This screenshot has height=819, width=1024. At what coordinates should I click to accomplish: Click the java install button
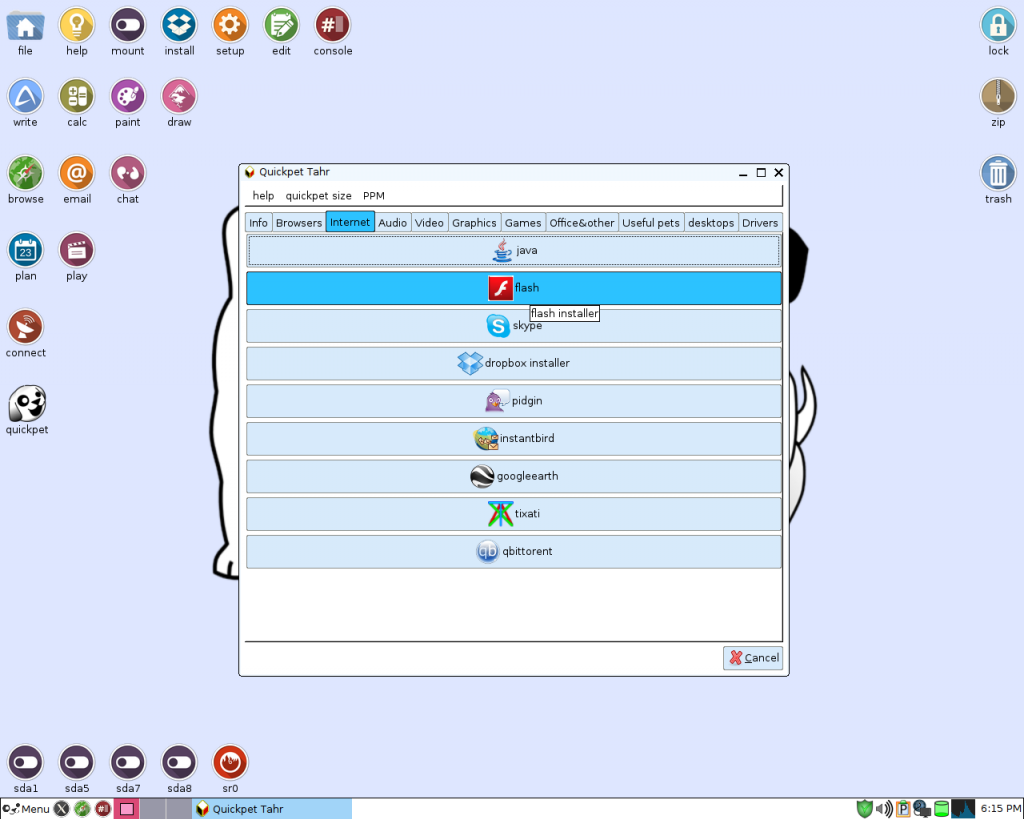[x=514, y=251]
